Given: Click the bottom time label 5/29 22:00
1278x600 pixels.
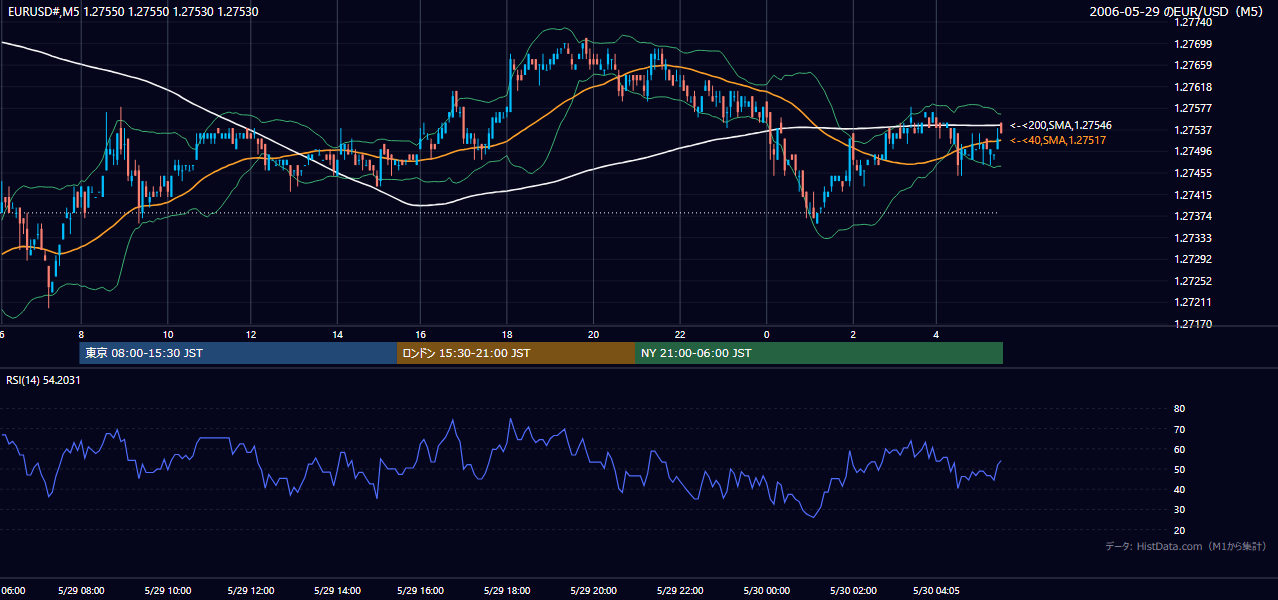Looking at the screenshot, I should coord(680,590).
